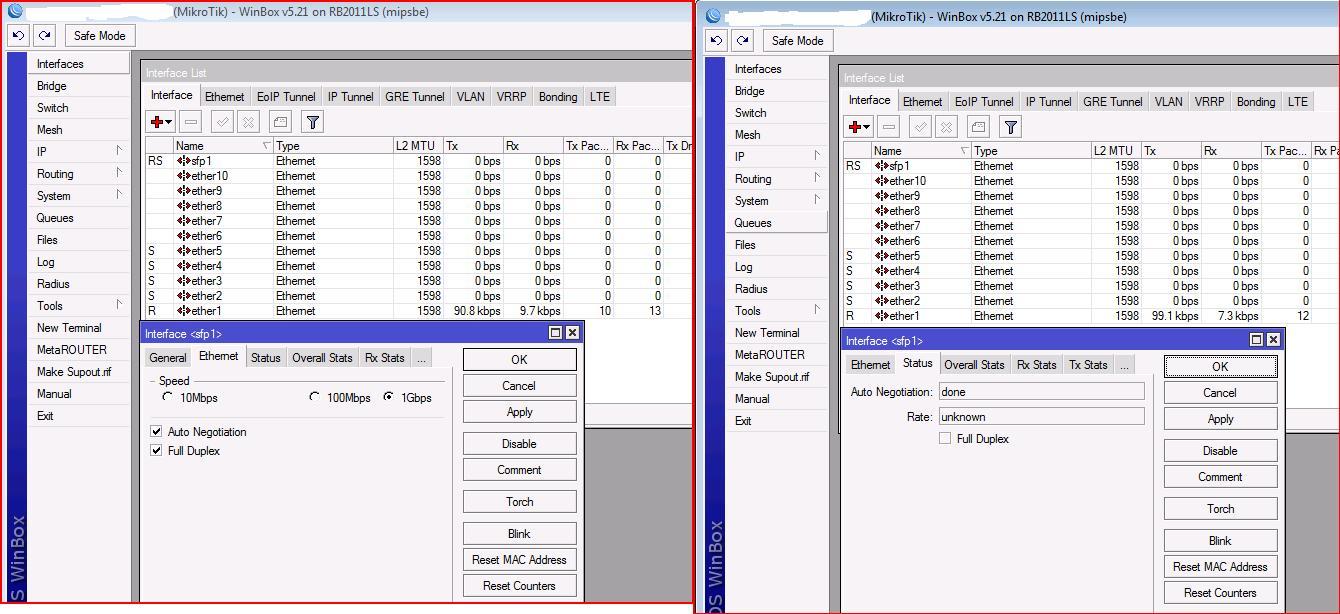Screen dimensions: 1340x614
Task: Click Undo icon in left WinBox window
Action: click(18, 35)
